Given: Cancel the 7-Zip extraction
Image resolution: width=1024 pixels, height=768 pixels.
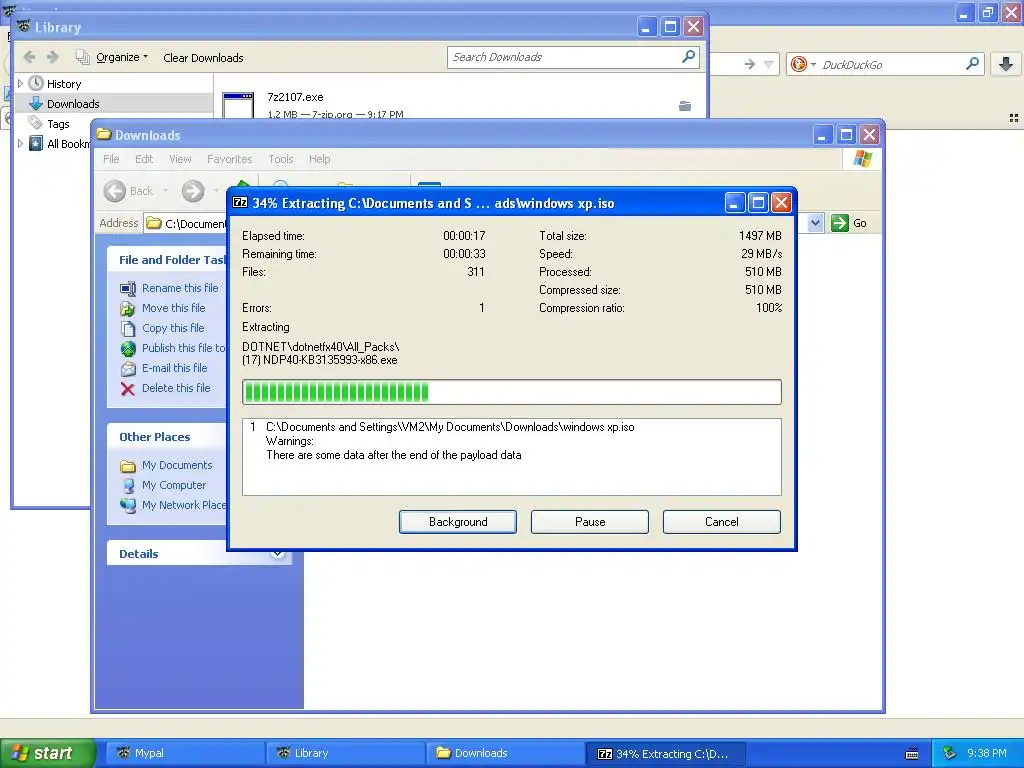Looking at the screenshot, I should click(722, 522).
